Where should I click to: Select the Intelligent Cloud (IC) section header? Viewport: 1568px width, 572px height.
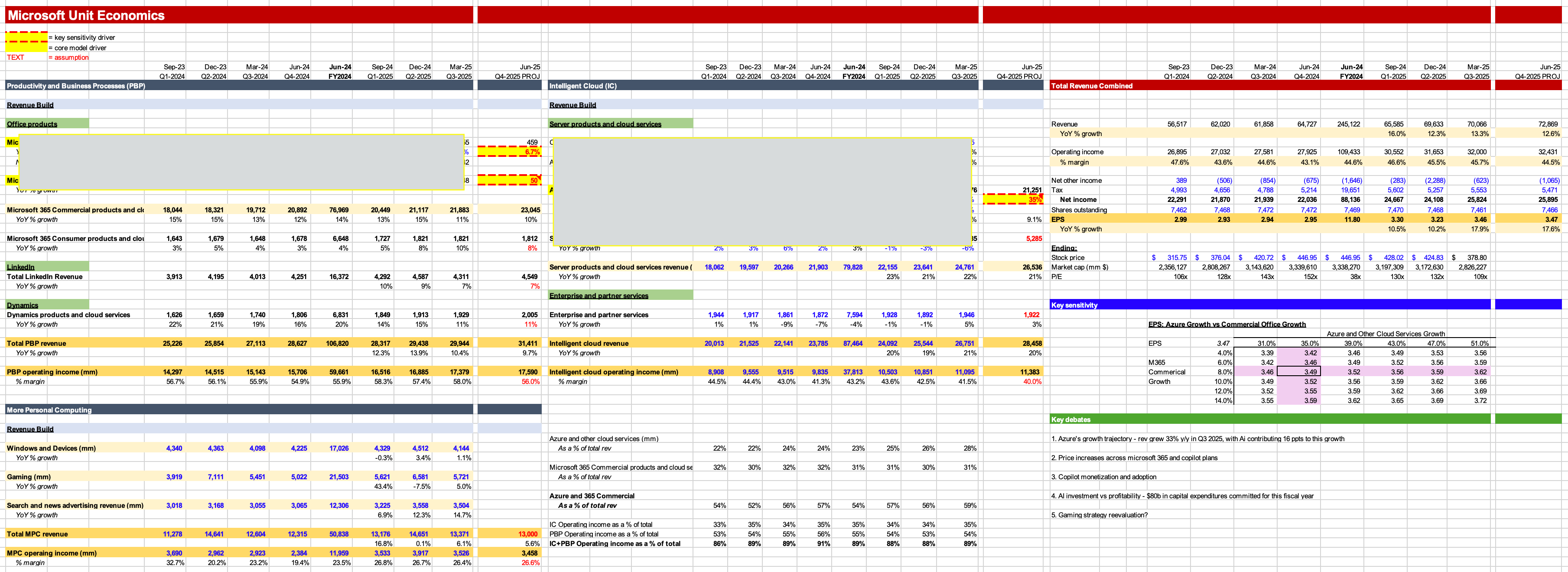click(583, 86)
